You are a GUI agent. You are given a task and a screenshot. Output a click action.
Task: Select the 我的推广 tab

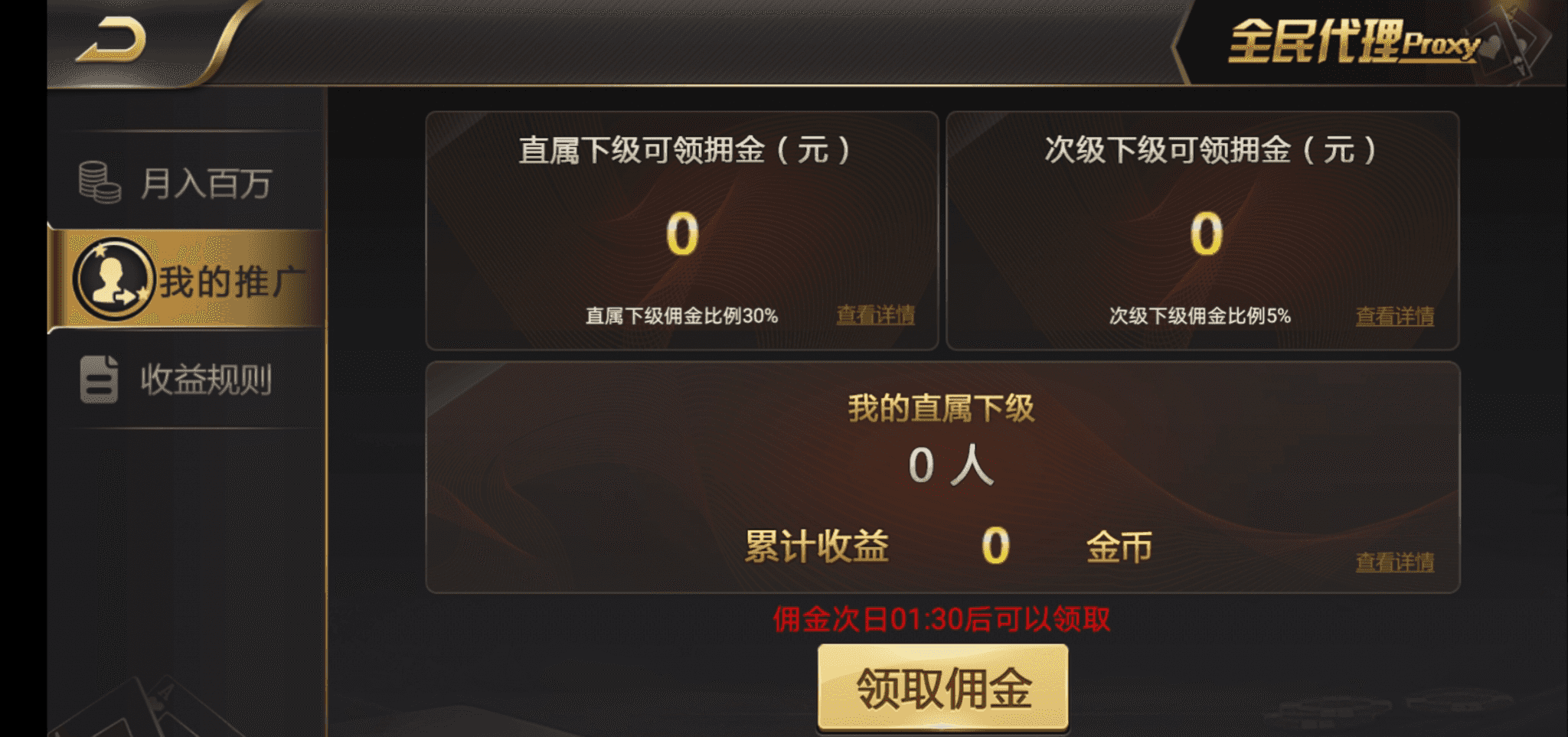tap(231, 282)
